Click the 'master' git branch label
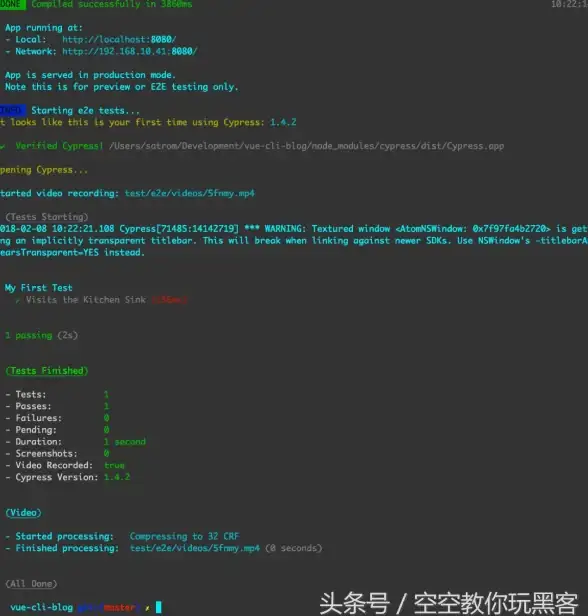The height and width of the screenshot is (616, 588). 119,608
